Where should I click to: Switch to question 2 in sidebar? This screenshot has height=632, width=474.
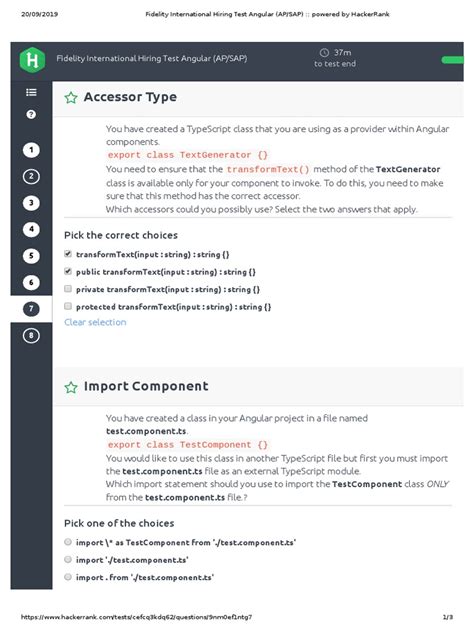31,177
